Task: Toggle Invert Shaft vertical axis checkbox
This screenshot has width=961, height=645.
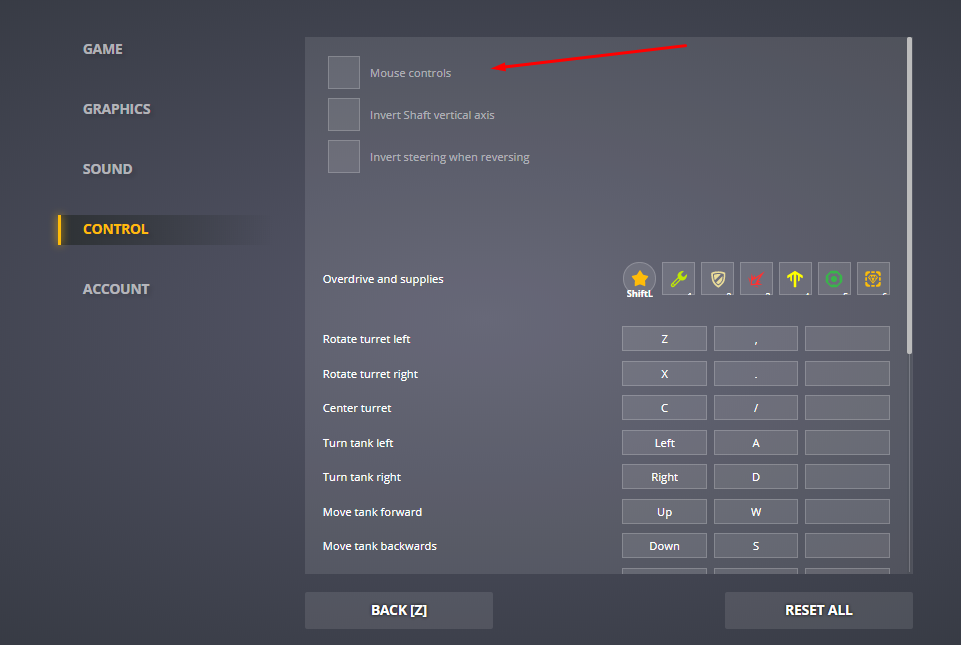Action: tap(344, 115)
